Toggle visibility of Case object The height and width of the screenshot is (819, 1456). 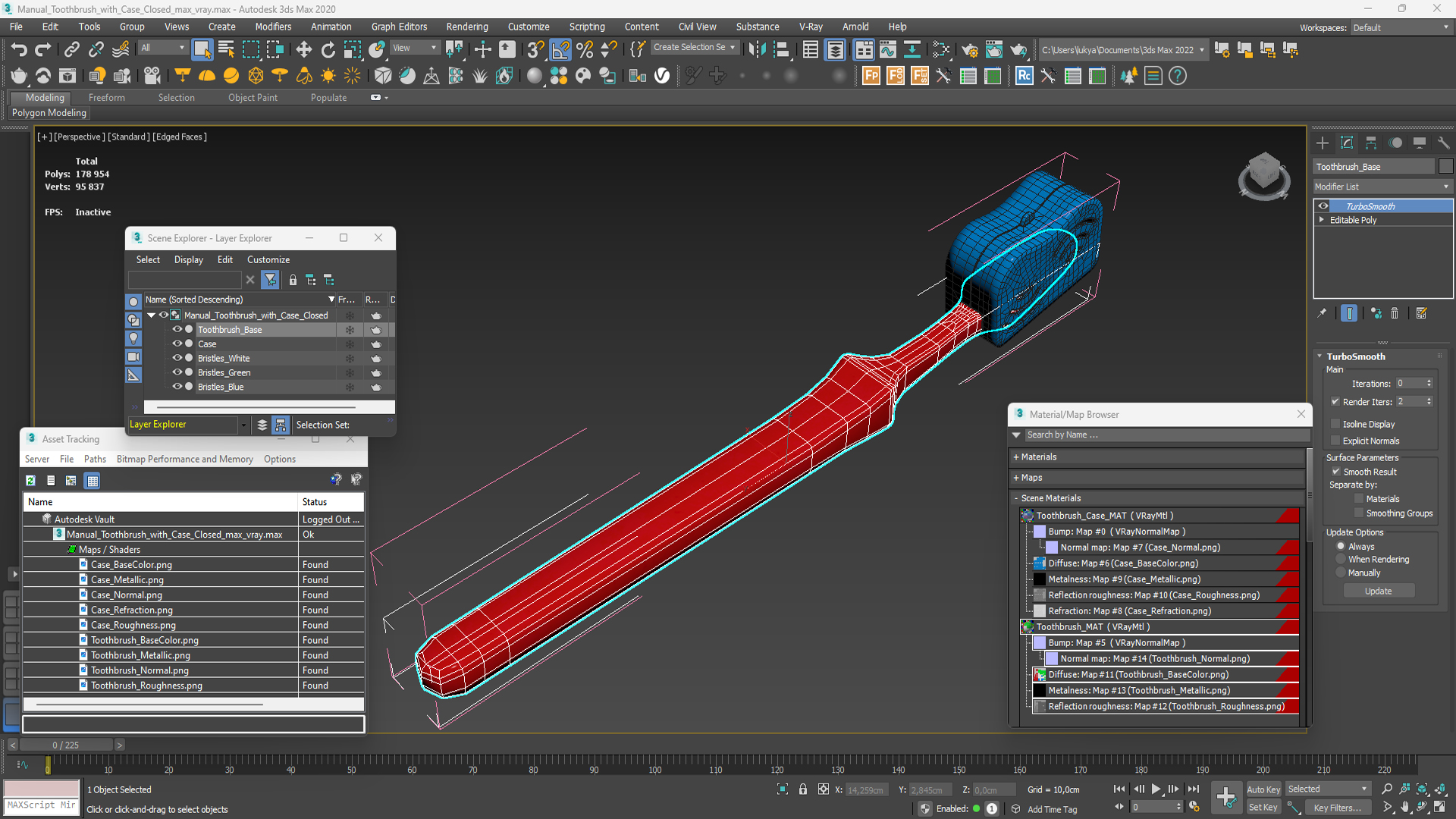177,344
